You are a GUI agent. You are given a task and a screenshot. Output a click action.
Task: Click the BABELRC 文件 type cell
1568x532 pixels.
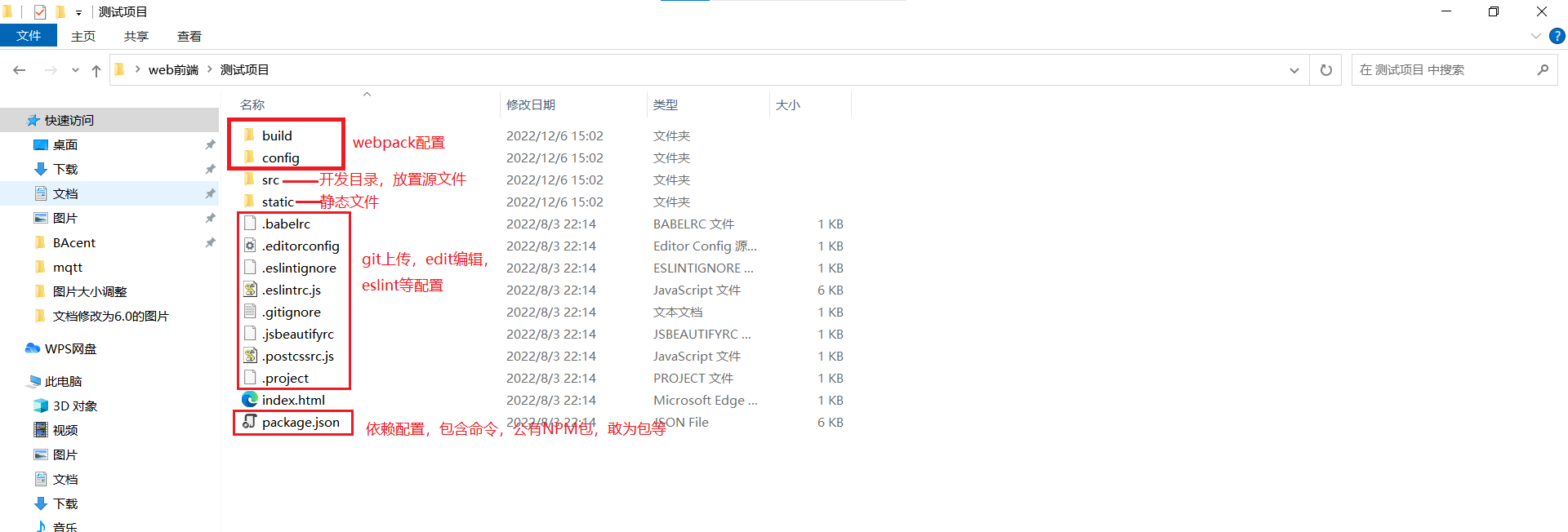pyautogui.click(x=693, y=224)
